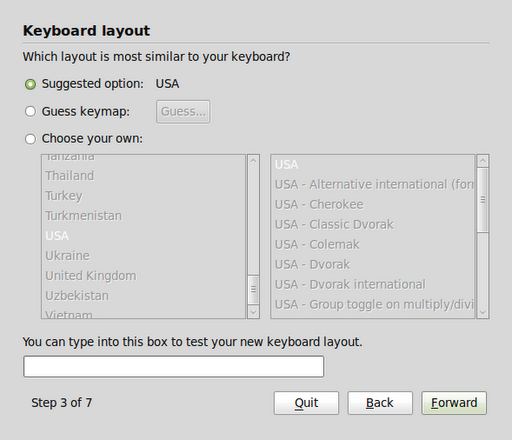Select USA - Classic Dvorak variant

click(373, 224)
